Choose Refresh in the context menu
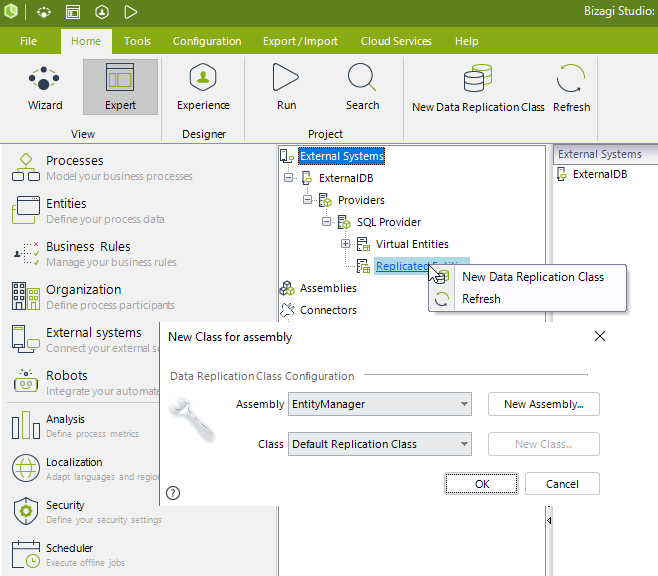 (527, 299)
